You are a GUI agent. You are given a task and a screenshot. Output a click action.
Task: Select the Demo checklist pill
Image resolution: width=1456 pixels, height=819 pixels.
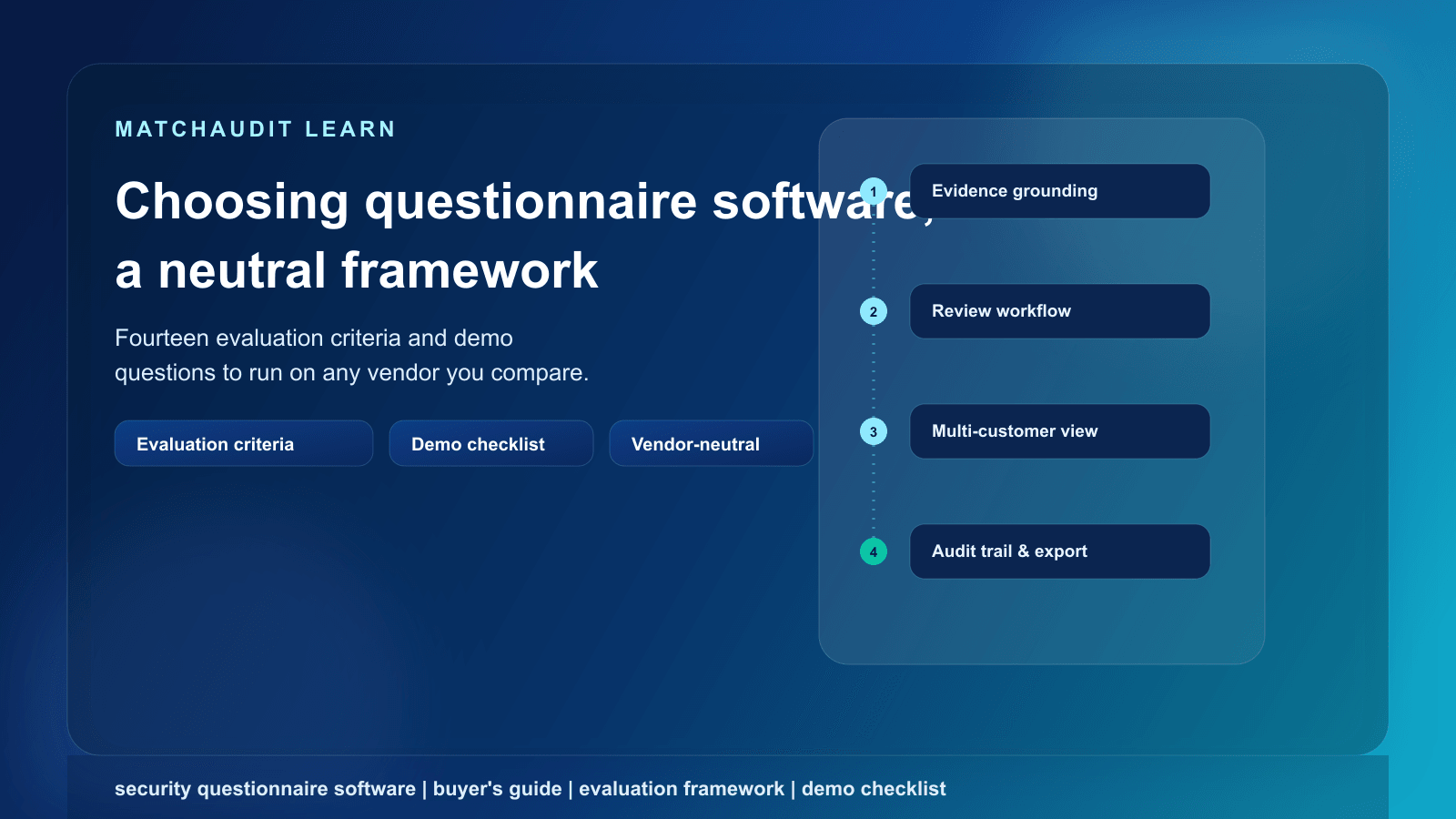point(491,443)
